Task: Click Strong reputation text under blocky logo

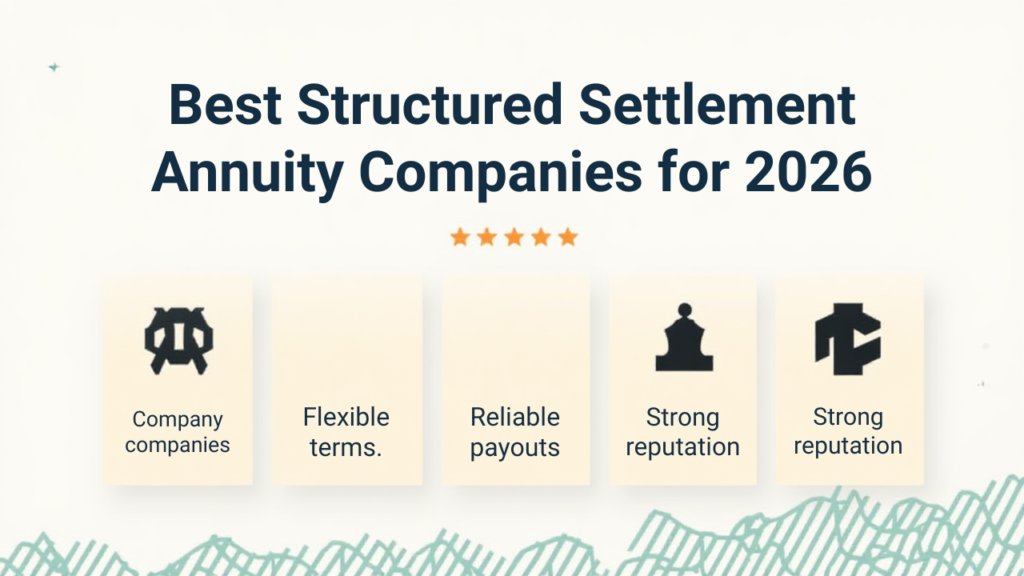Action: tap(848, 431)
